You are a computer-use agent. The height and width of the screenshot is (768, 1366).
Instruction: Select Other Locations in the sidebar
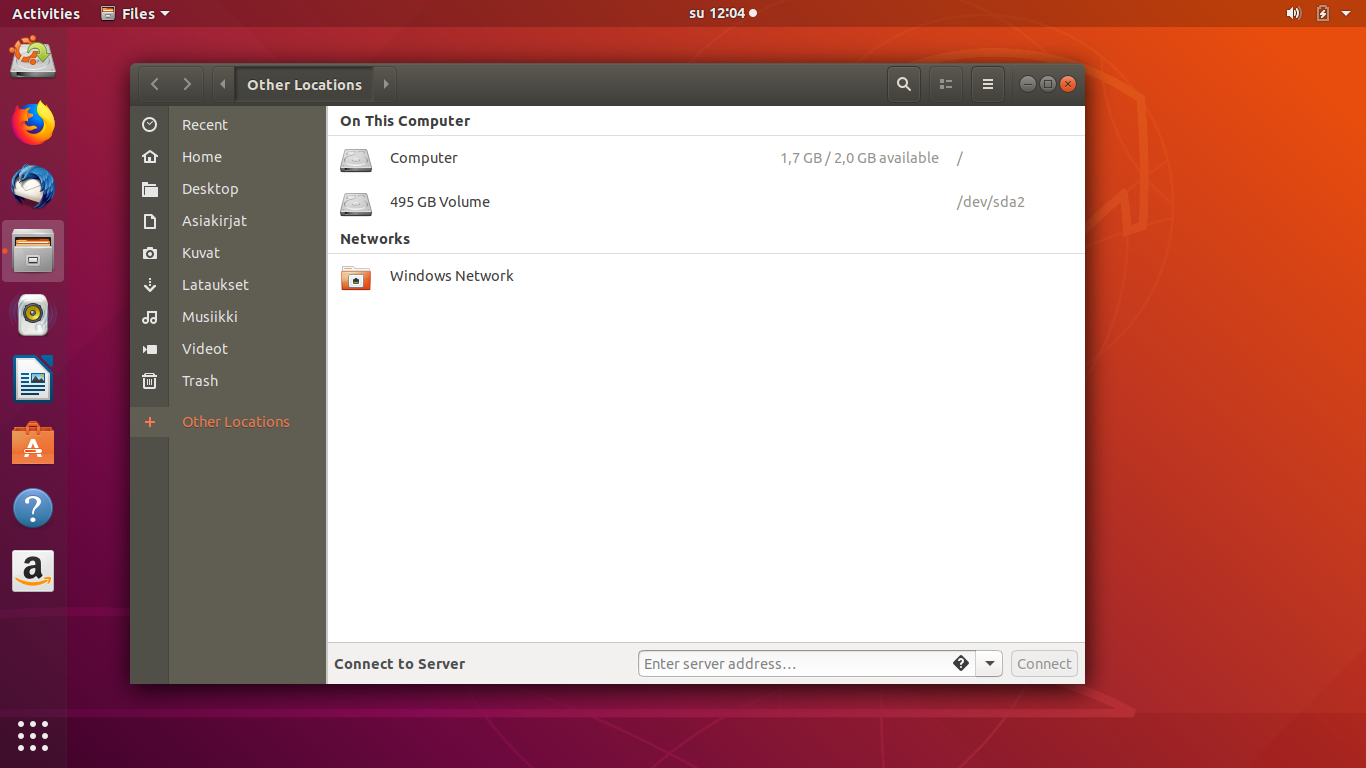tap(236, 422)
